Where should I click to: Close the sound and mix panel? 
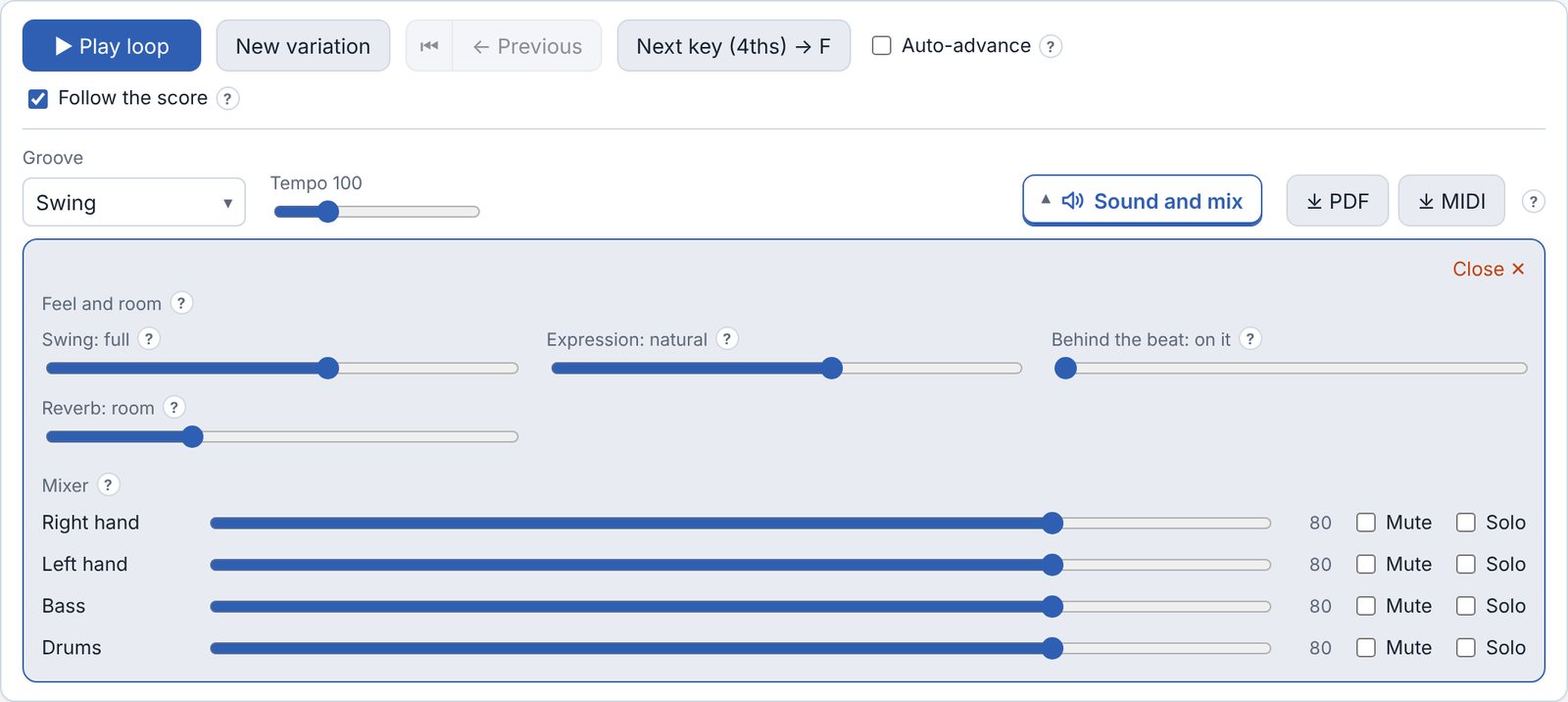click(1489, 269)
